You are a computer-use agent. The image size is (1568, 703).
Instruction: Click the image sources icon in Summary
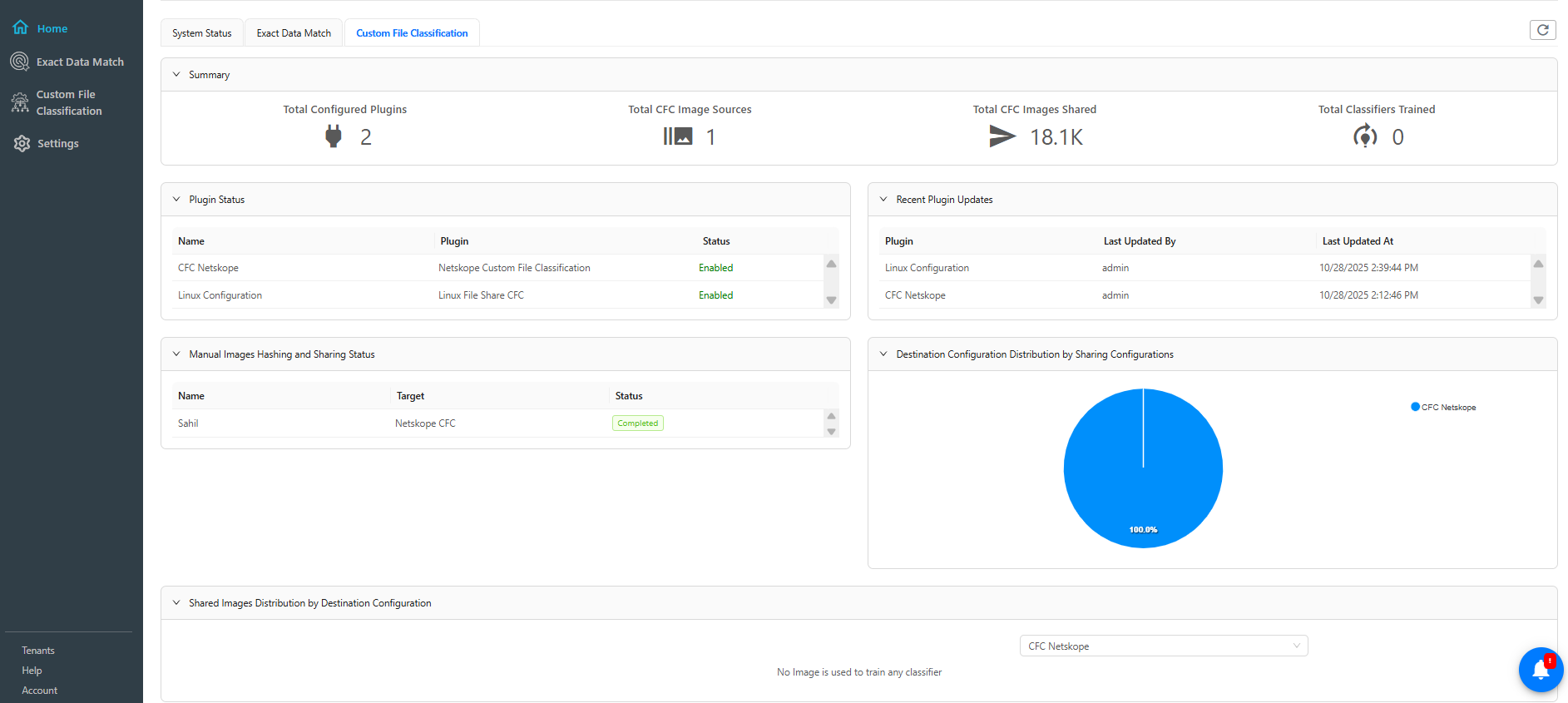[678, 136]
